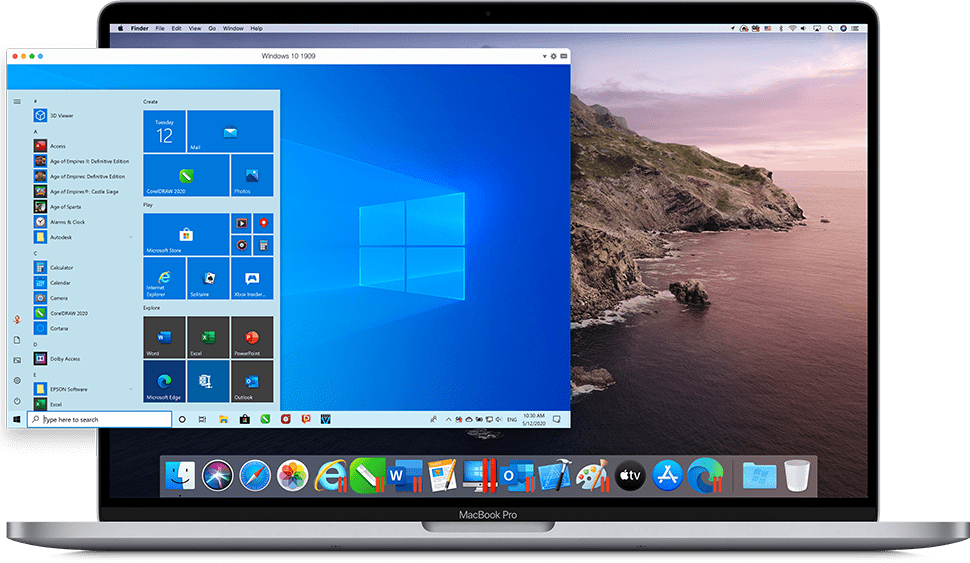Open File Explorer on Windows taskbar
This screenshot has width=970, height=563.
224,419
